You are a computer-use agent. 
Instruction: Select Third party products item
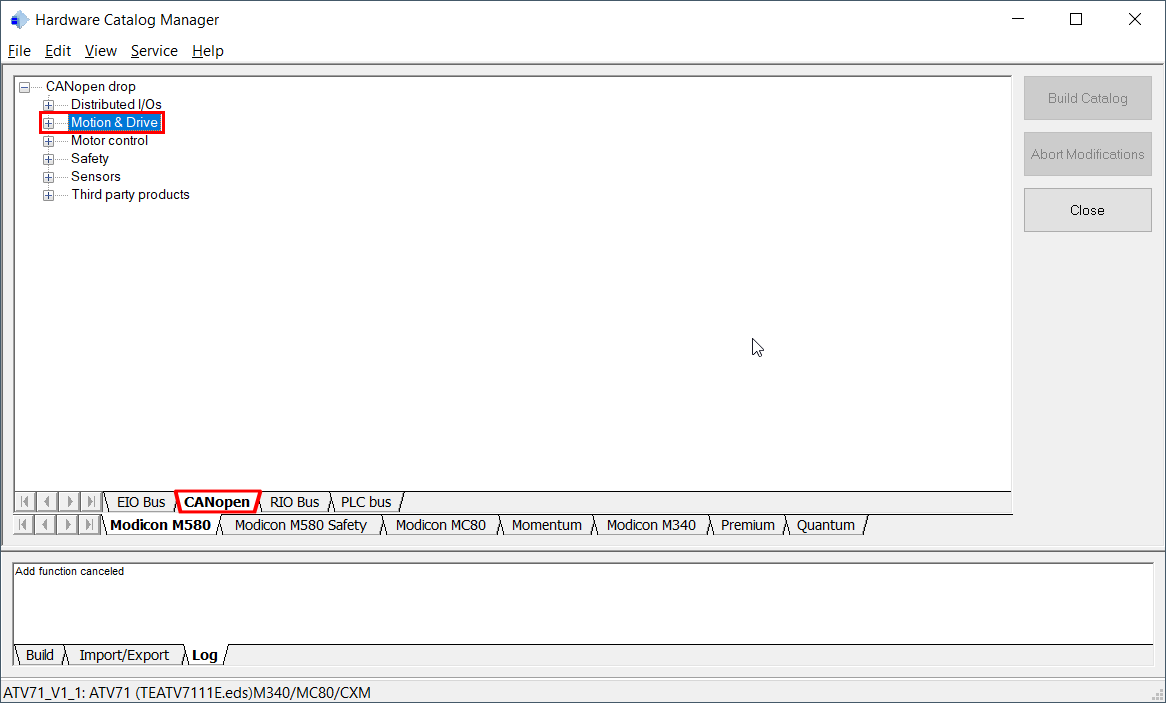point(130,195)
